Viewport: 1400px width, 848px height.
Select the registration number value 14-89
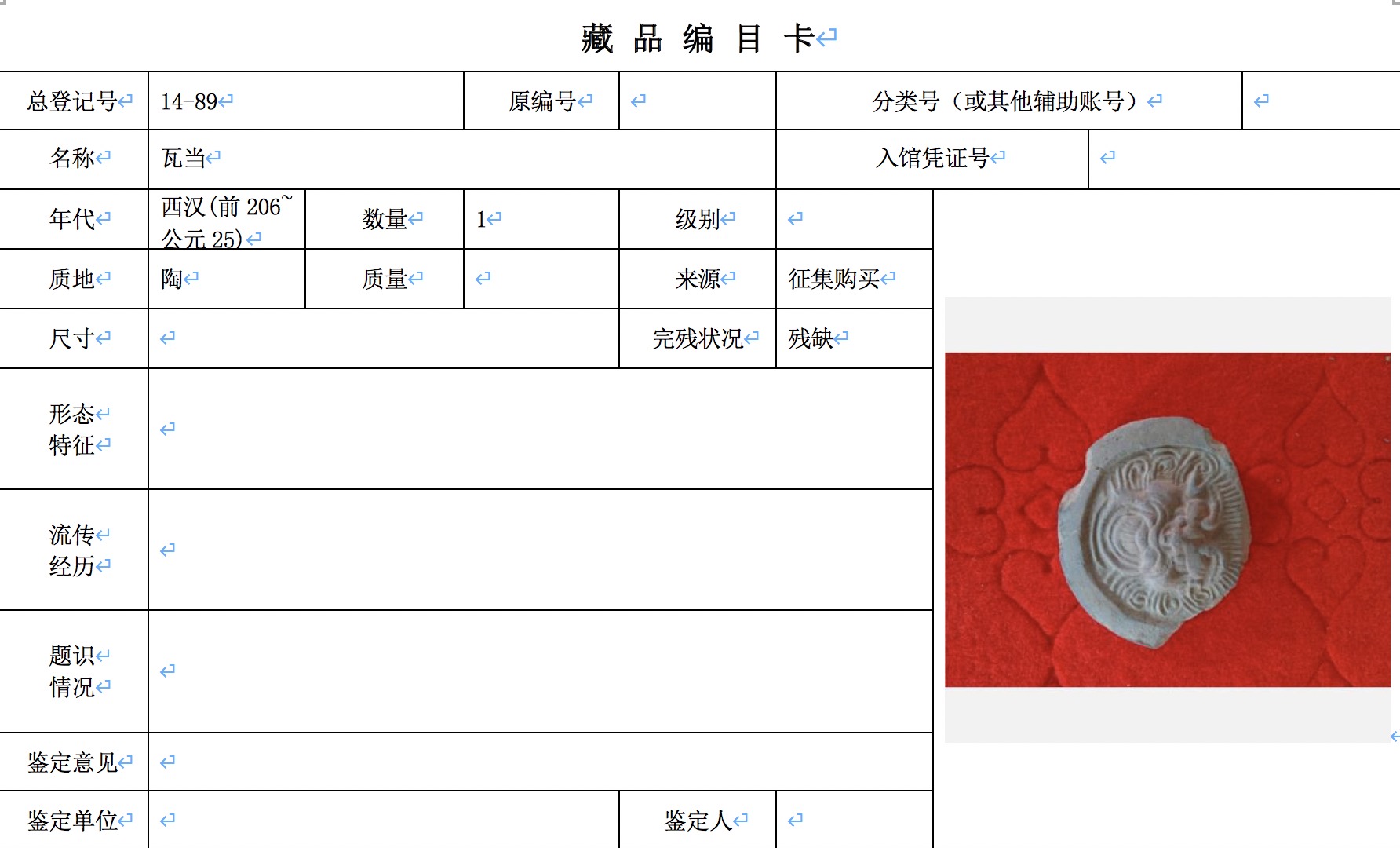pyautogui.click(x=189, y=102)
